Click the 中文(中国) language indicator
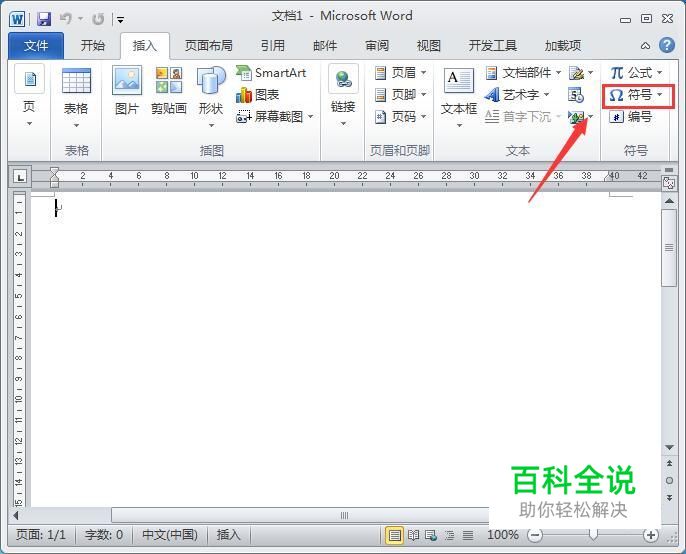This screenshot has width=686, height=554. (x=170, y=535)
